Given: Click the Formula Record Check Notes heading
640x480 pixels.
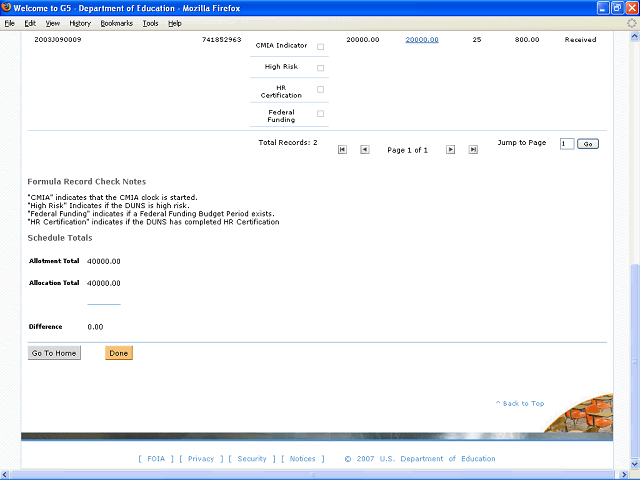Looking at the screenshot, I should point(87,182).
